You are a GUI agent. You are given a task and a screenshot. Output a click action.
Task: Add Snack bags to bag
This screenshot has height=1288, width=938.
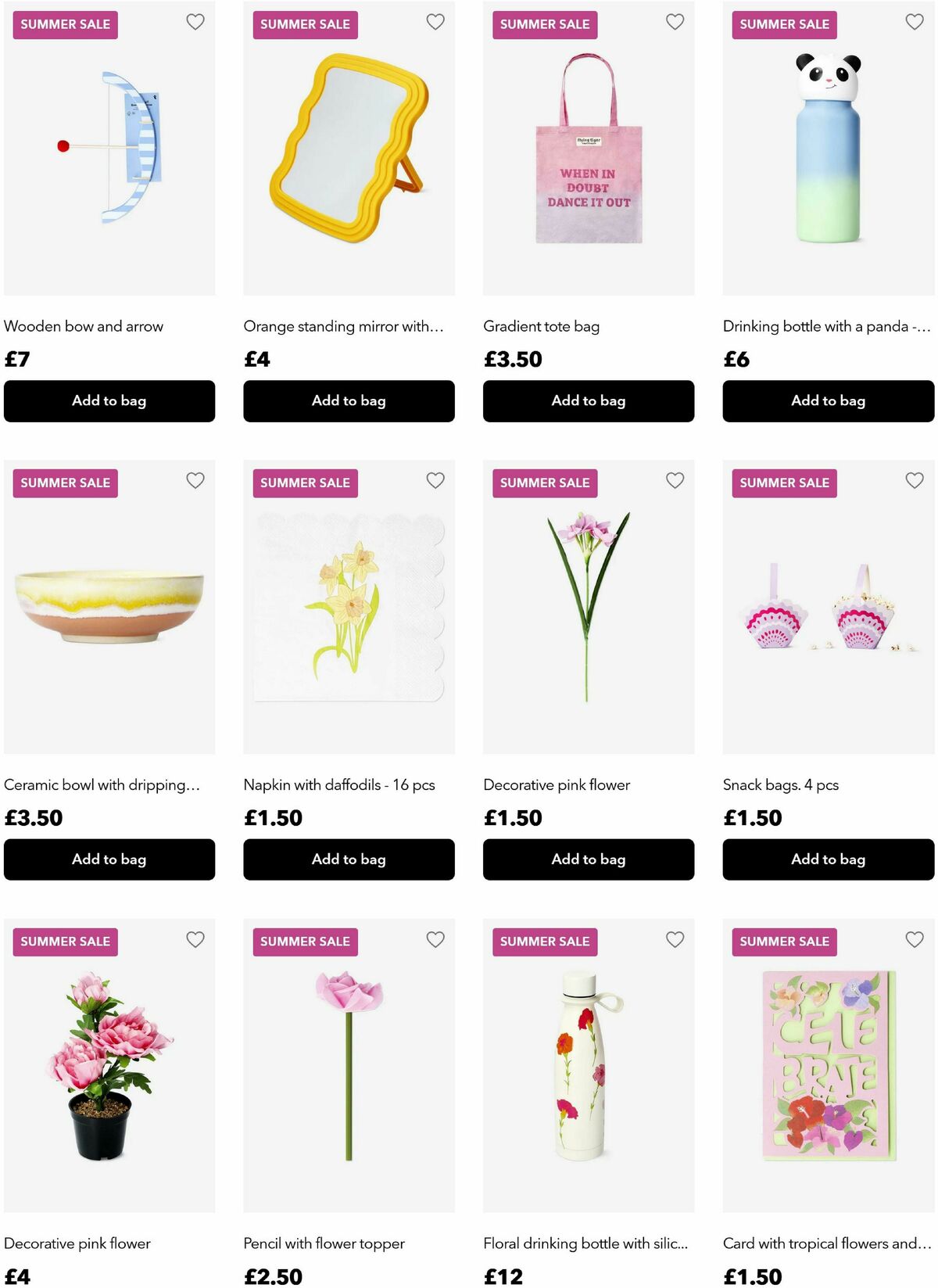coord(829,859)
